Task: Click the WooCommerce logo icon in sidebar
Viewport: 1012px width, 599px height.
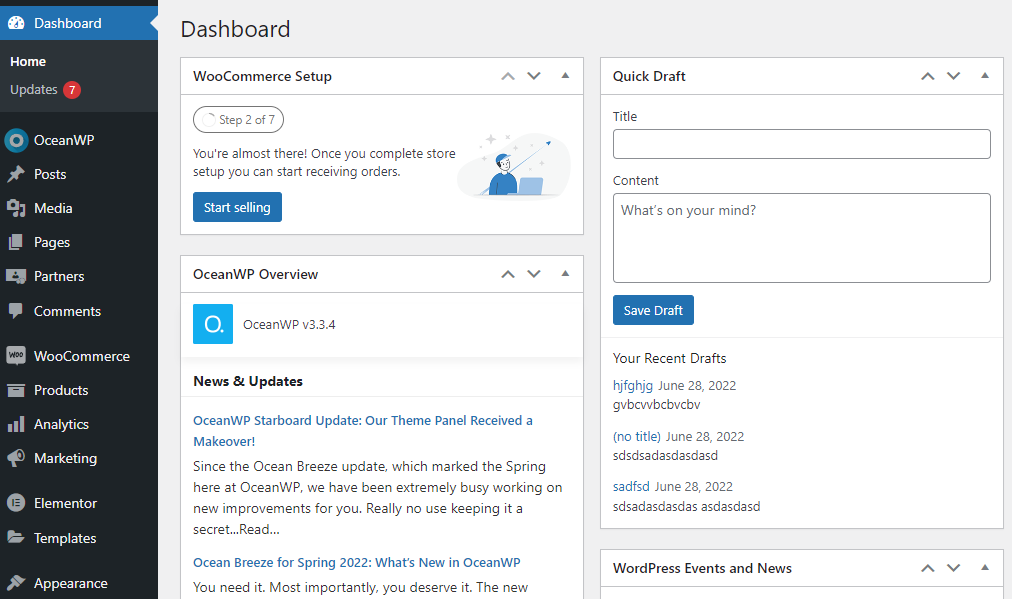Action: coord(15,356)
